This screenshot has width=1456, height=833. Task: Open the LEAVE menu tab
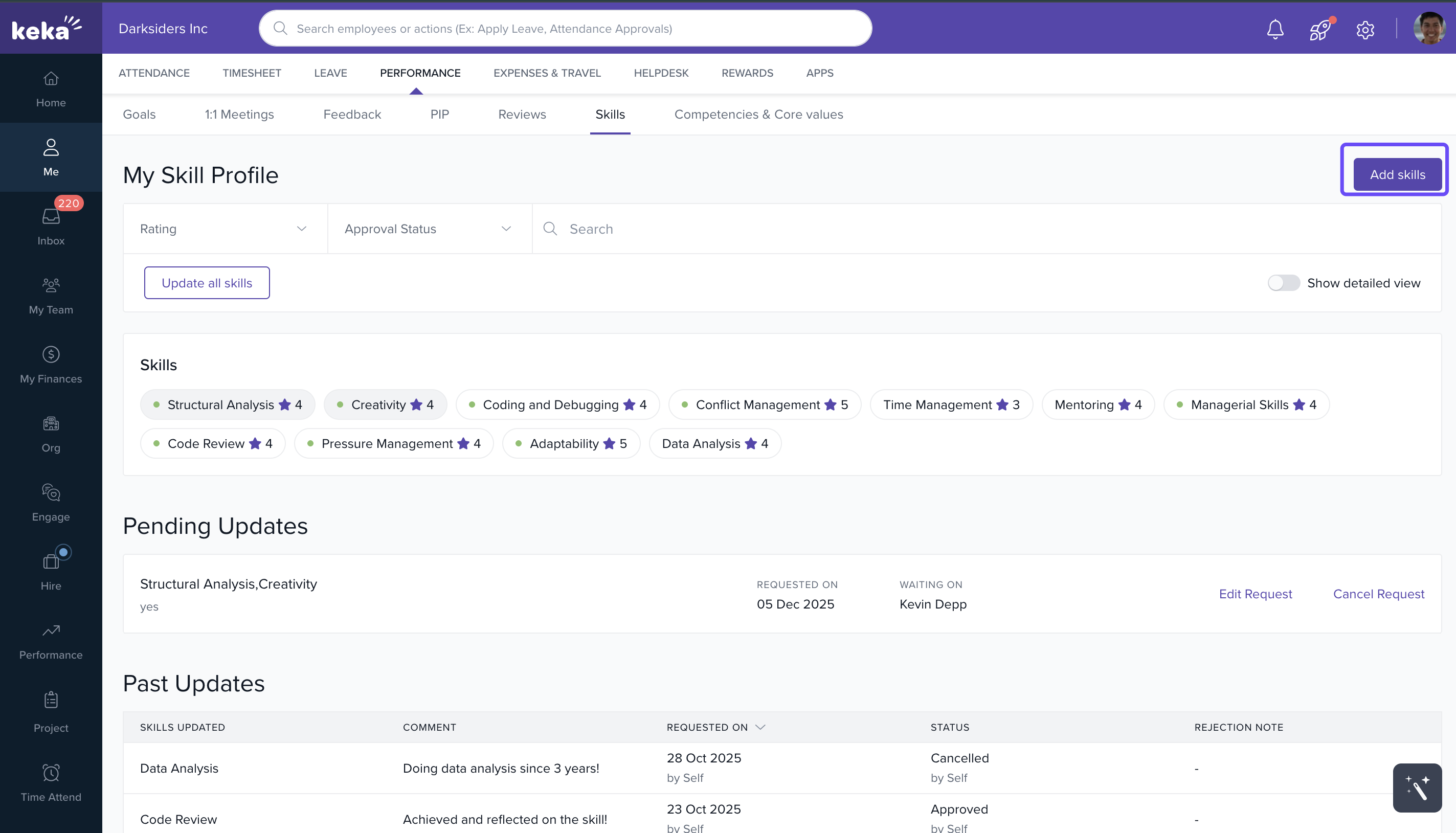point(330,73)
